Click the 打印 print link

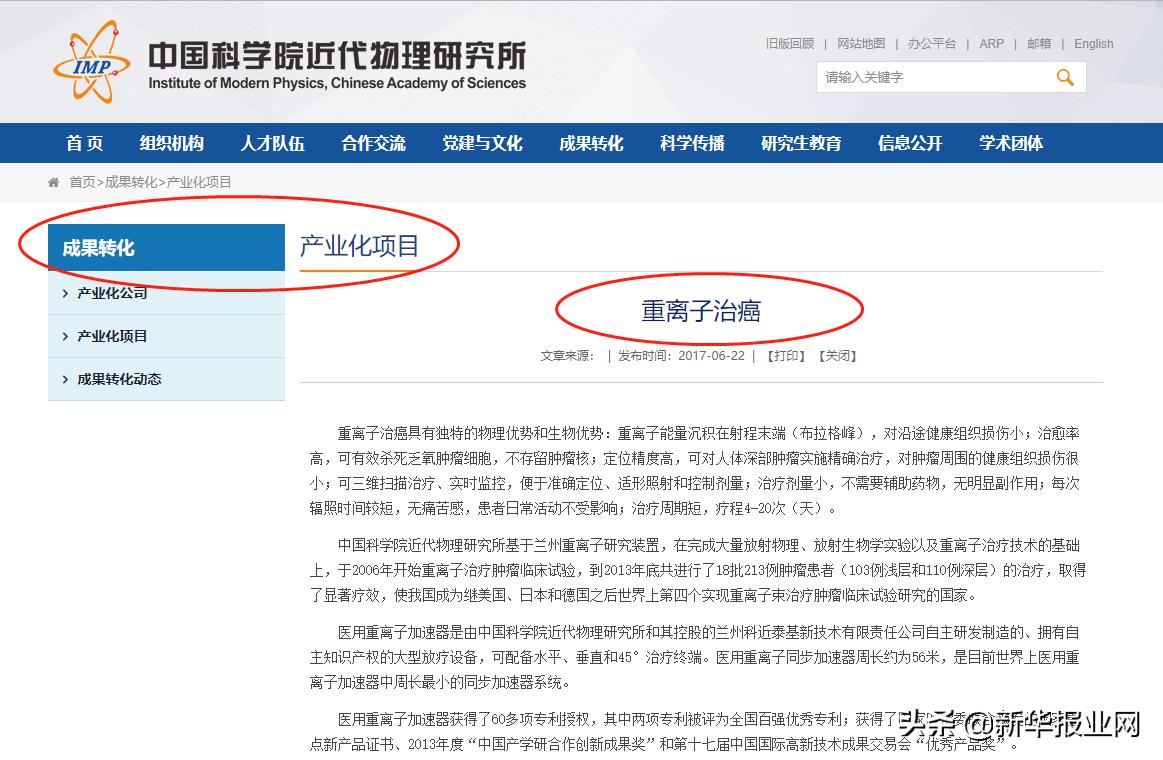785,355
